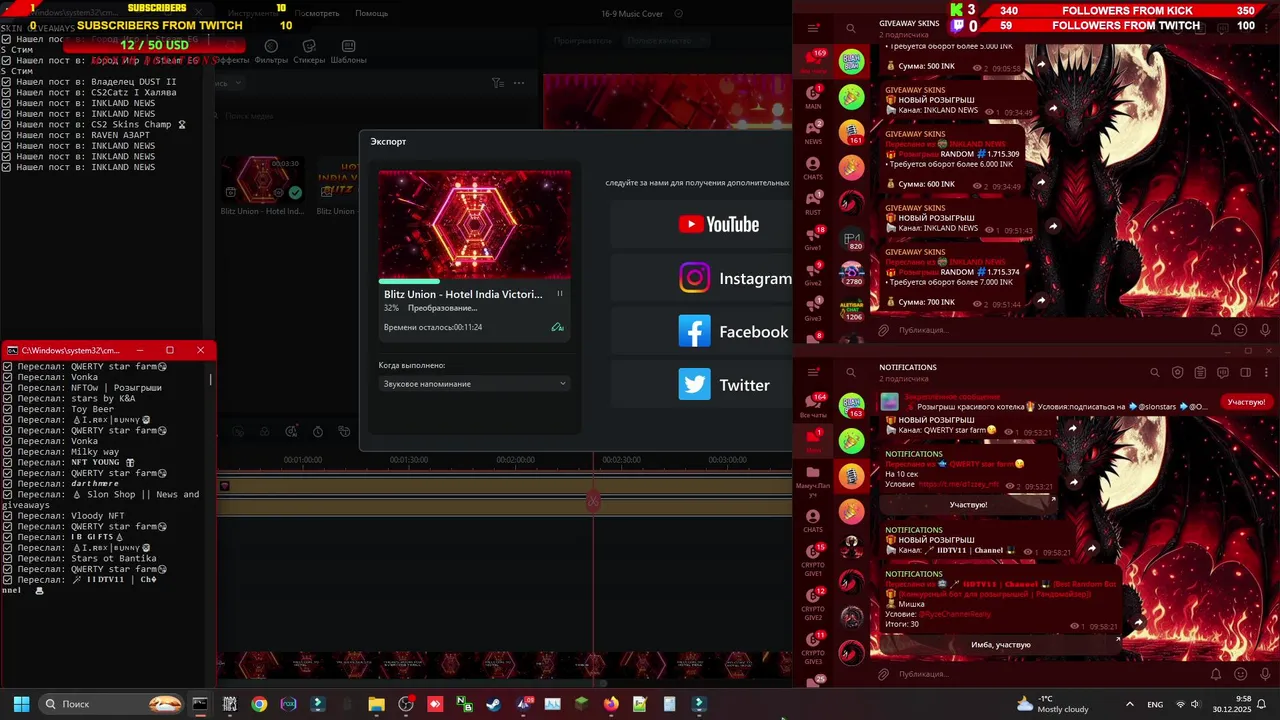Click sidebar search icon in NOTIFICATIONS Telegram window

click(x=851, y=372)
